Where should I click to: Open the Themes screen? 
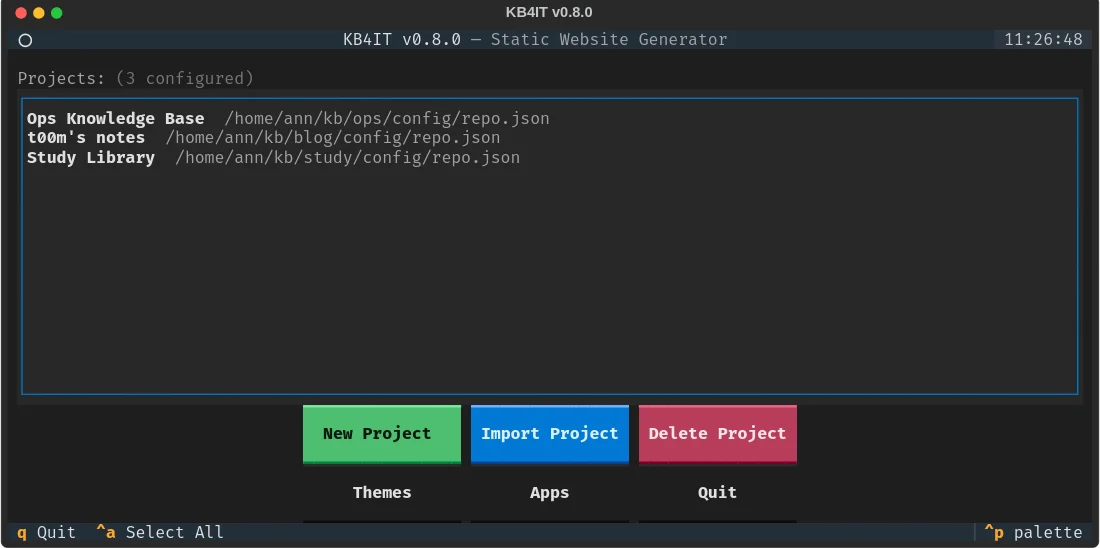coord(382,493)
